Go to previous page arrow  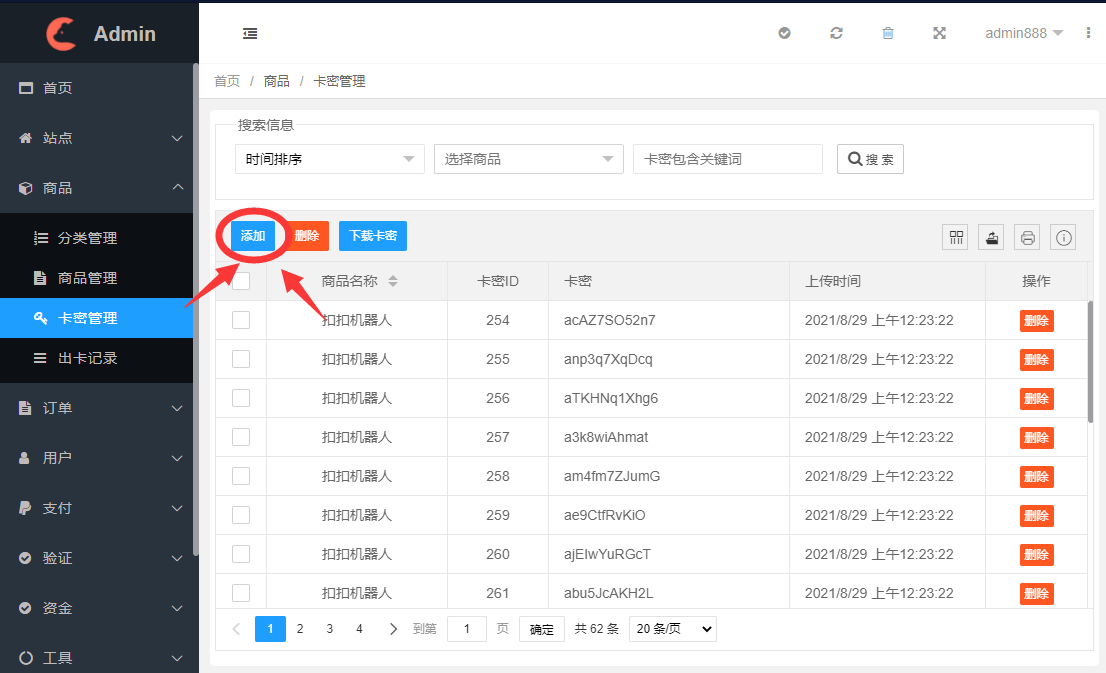tap(236, 629)
